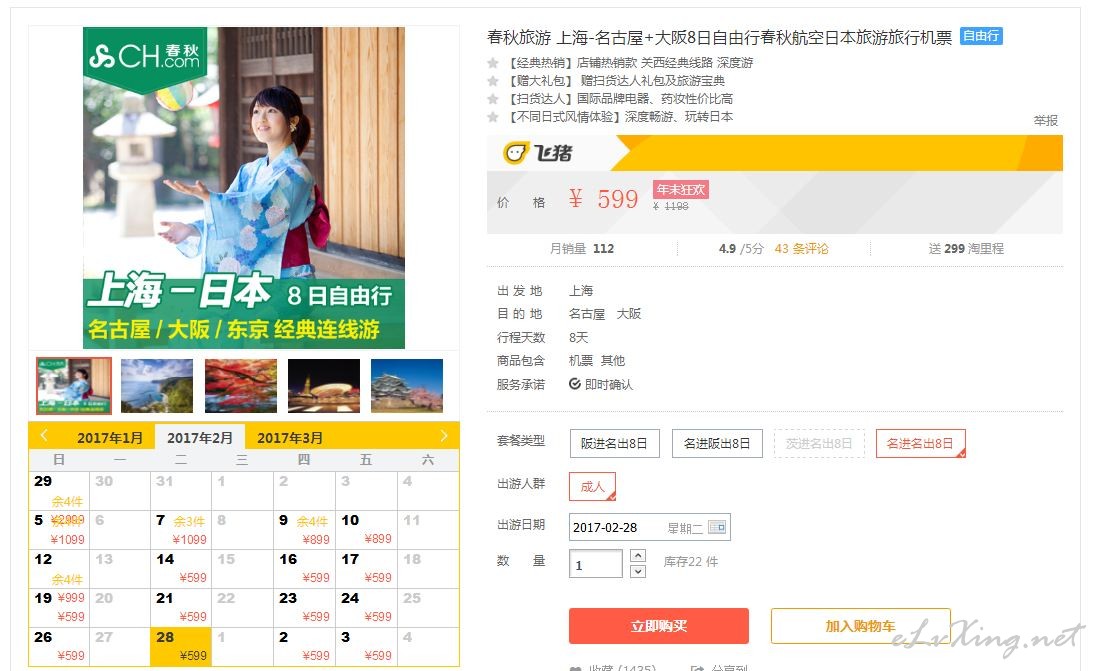1096x671 pixels.
Task: Increase quantity with the up arrow
Action: (x=637, y=555)
